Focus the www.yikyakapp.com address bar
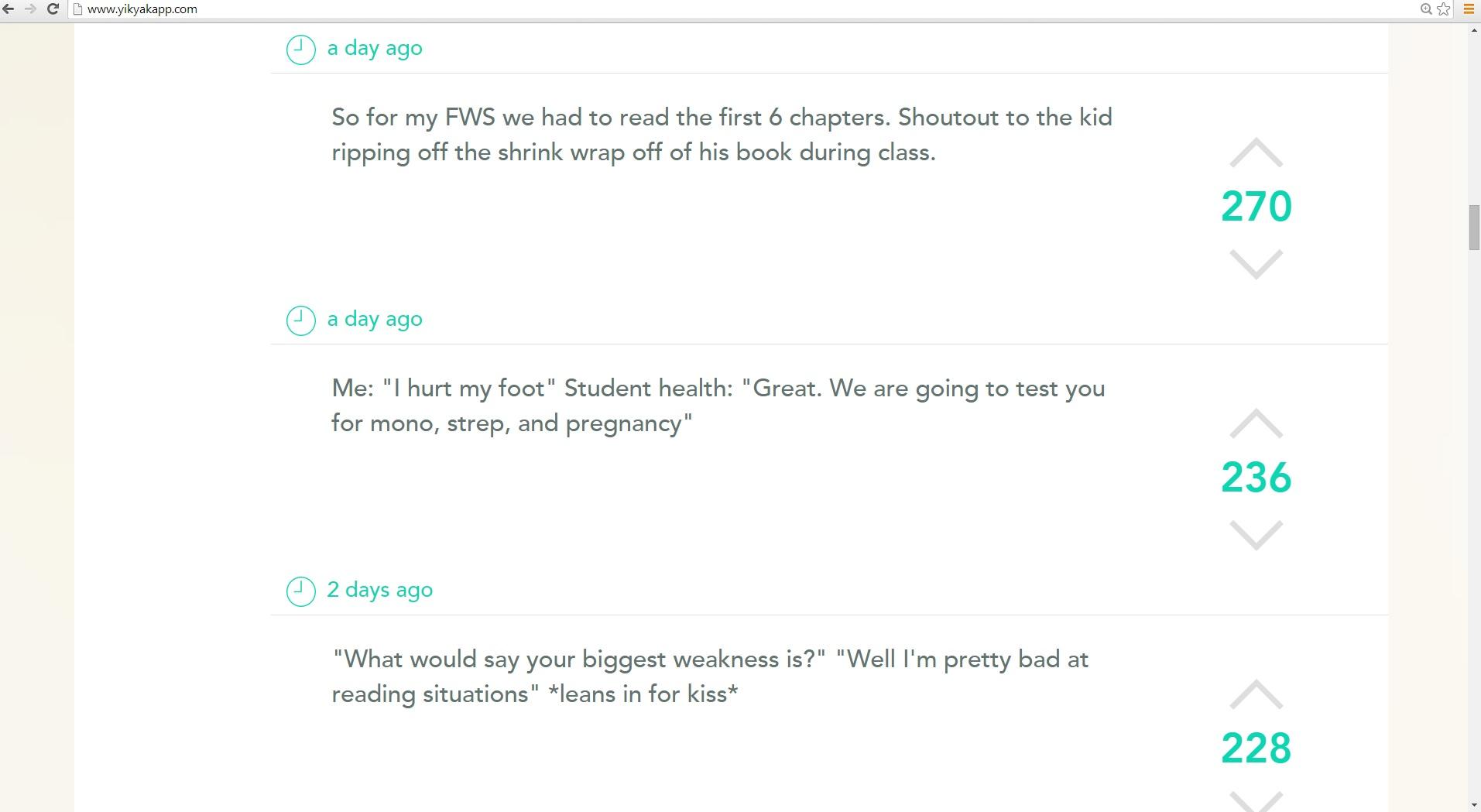 743,9
